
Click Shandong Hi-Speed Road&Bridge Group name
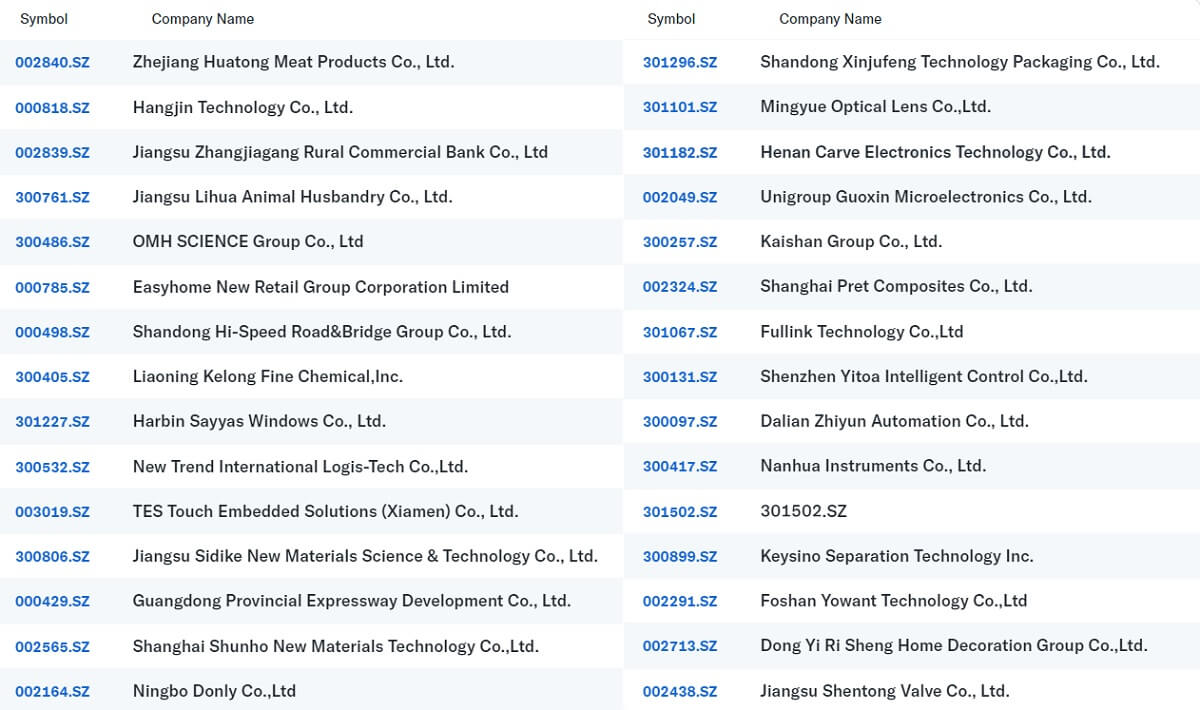click(322, 331)
